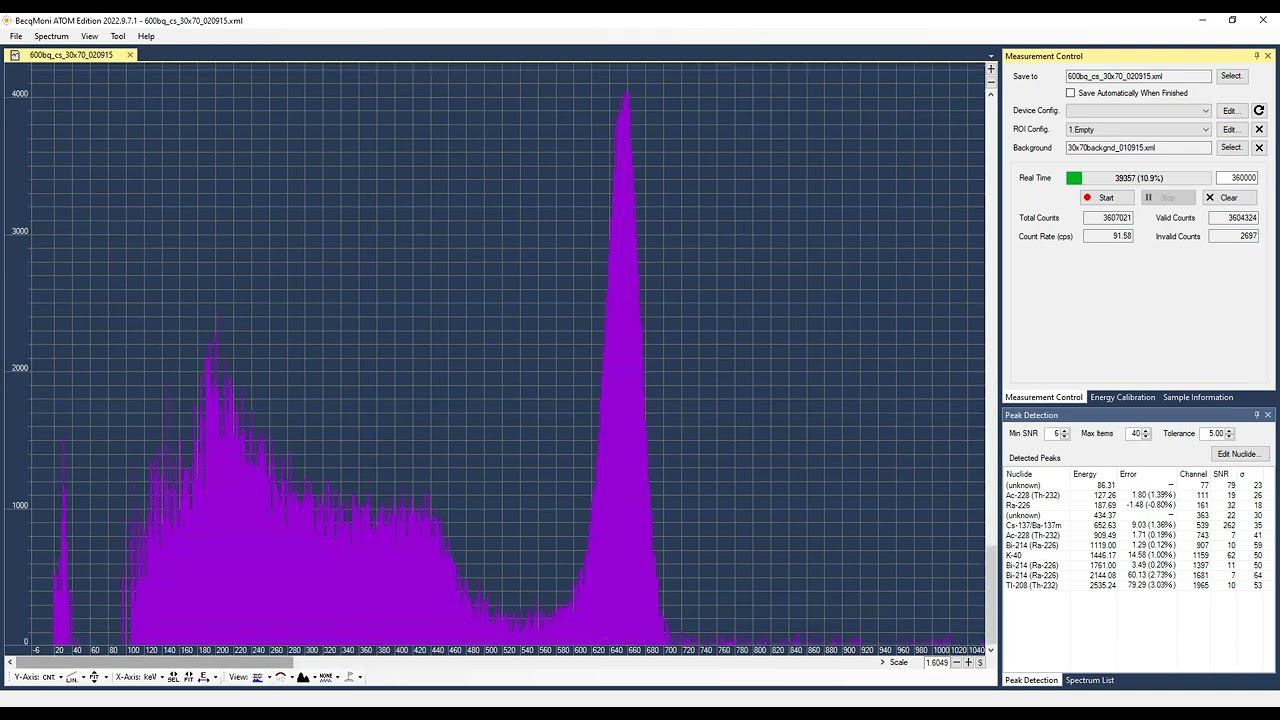Click the vertical FIT icon

[94, 677]
